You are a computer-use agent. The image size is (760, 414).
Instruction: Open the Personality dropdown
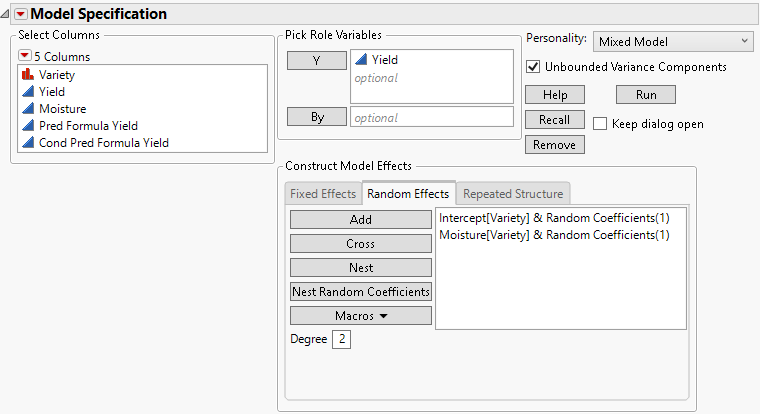point(672,41)
